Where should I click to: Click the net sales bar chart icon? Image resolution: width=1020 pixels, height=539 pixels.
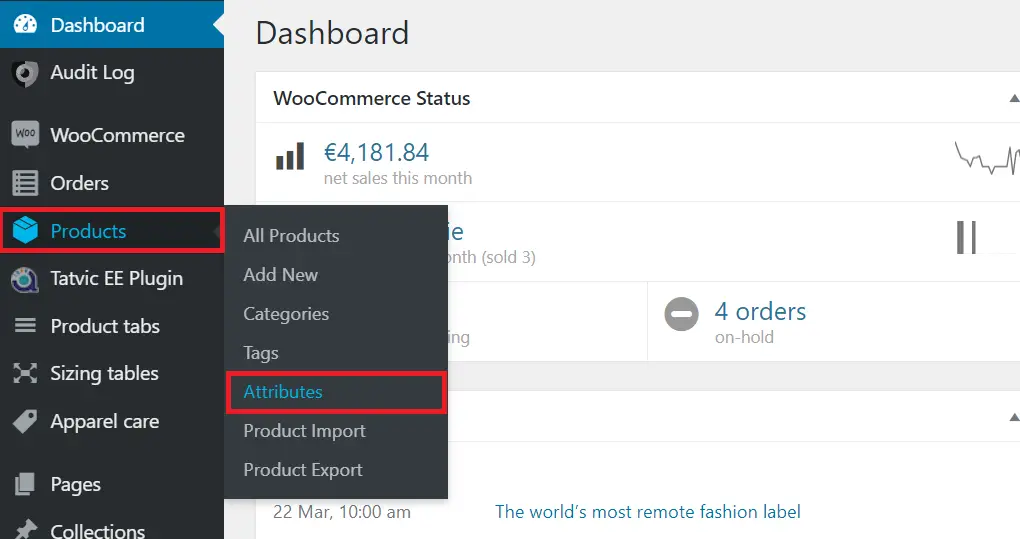click(290, 157)
